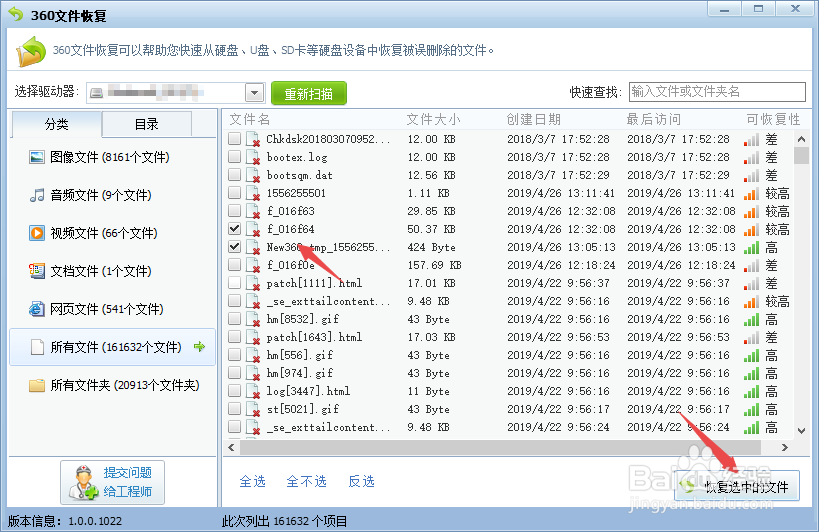Click the quick search input field

coord(717,92)
